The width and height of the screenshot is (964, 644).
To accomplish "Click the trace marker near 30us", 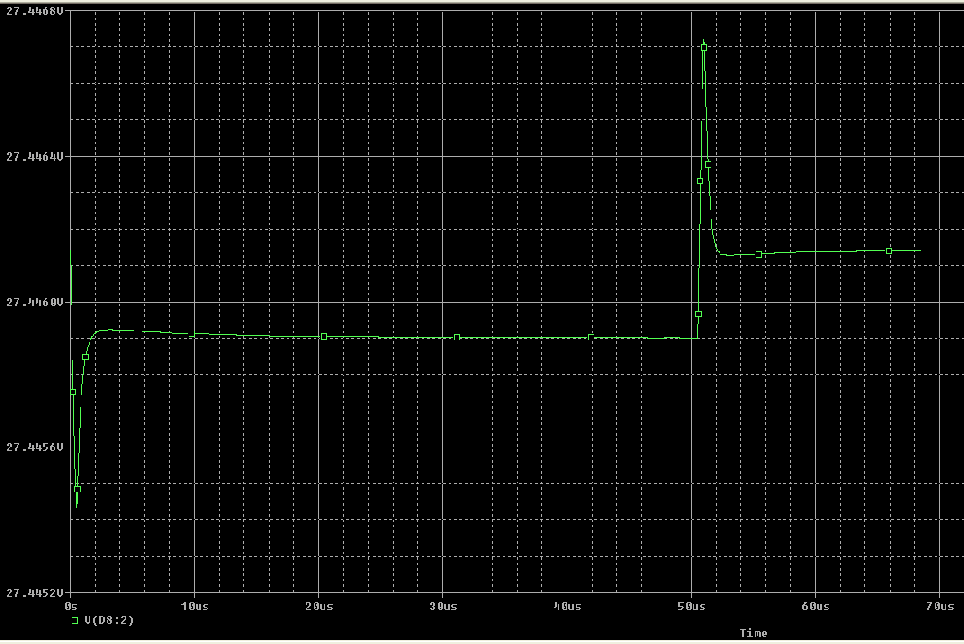I will 457,337.
